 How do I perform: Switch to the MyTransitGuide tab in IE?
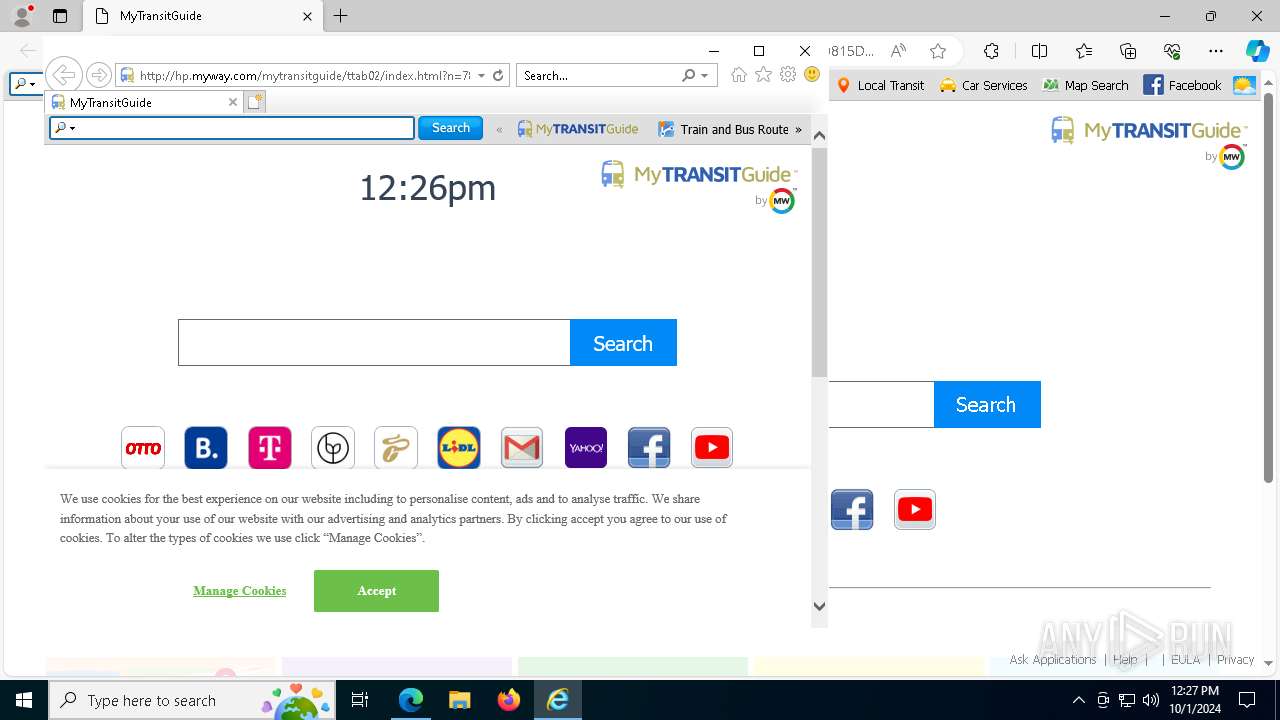click(x=142, y=102)
